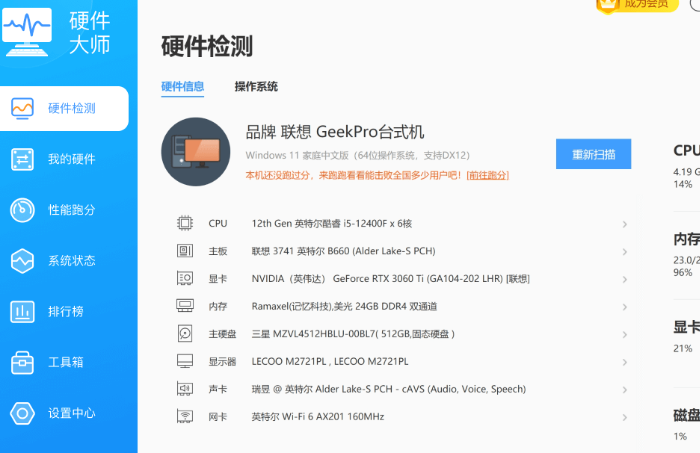The height and width of the screenshot is (453, 700).
Task: Expand the CPU row chevron
Action: [x=624, y=224]
